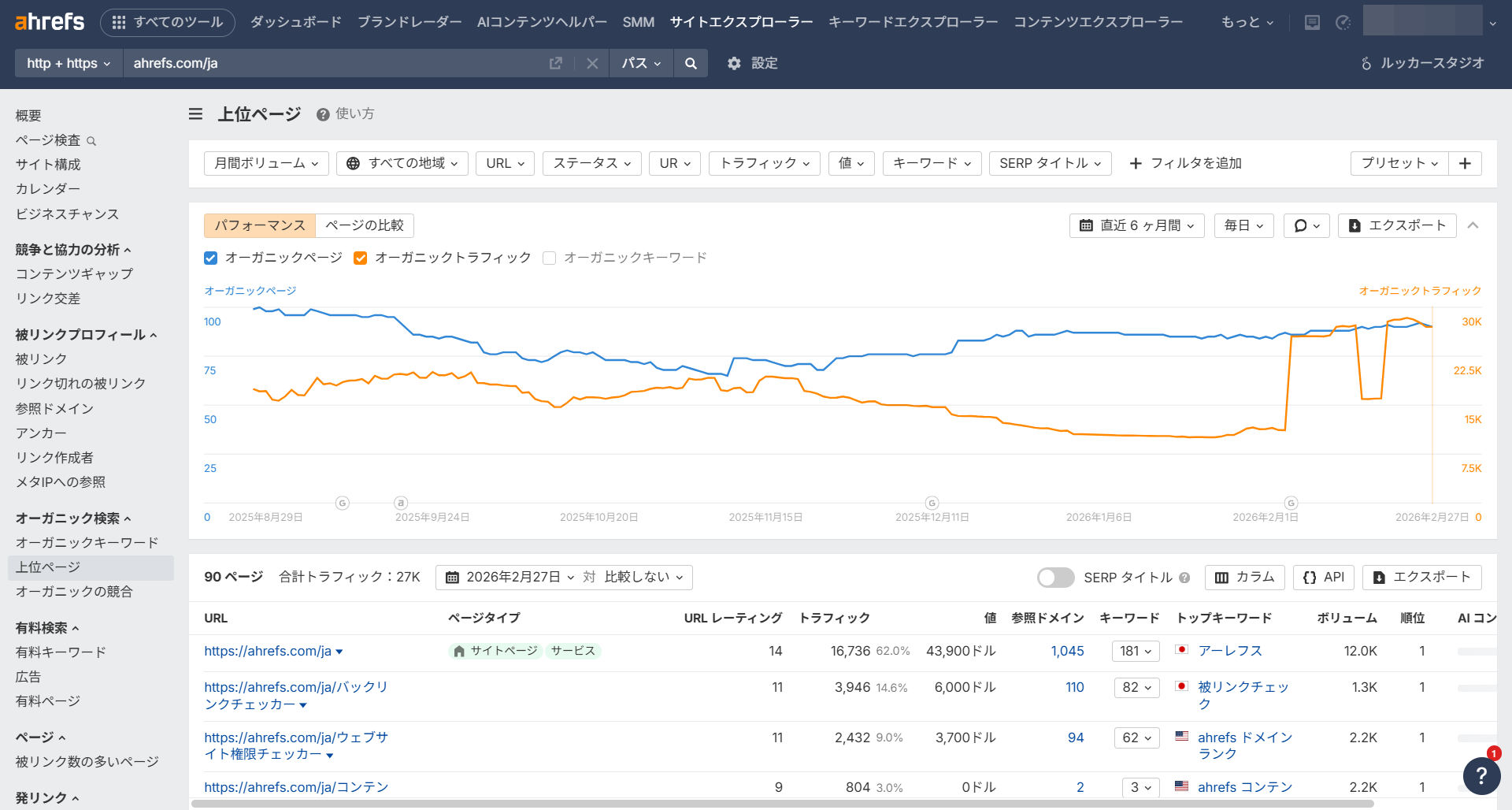Click the external link icon next to ahrefs.com/ja
The image size is (1512, 810).
tap(556, 63)
